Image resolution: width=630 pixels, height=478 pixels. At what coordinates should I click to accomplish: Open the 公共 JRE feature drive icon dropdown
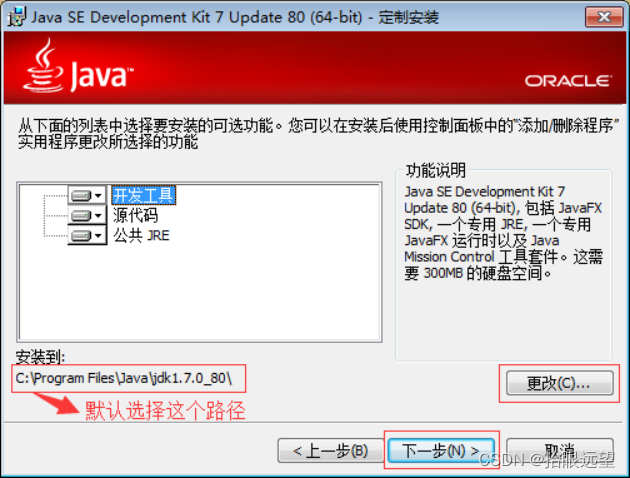click(87, 235)
